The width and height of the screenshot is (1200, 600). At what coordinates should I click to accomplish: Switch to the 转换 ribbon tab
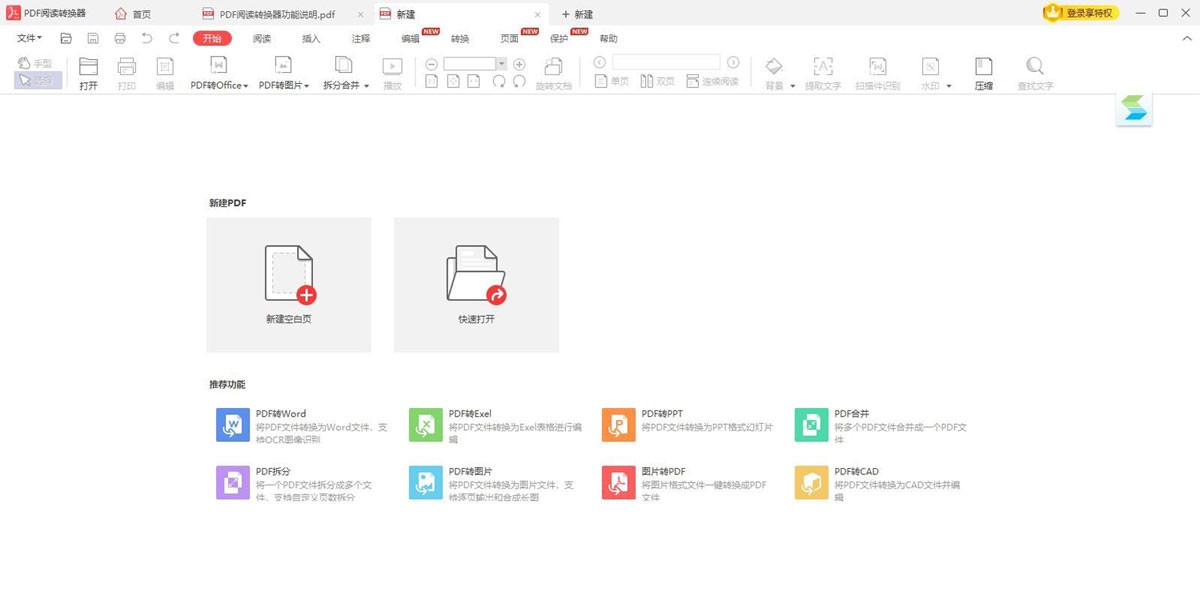462,38
